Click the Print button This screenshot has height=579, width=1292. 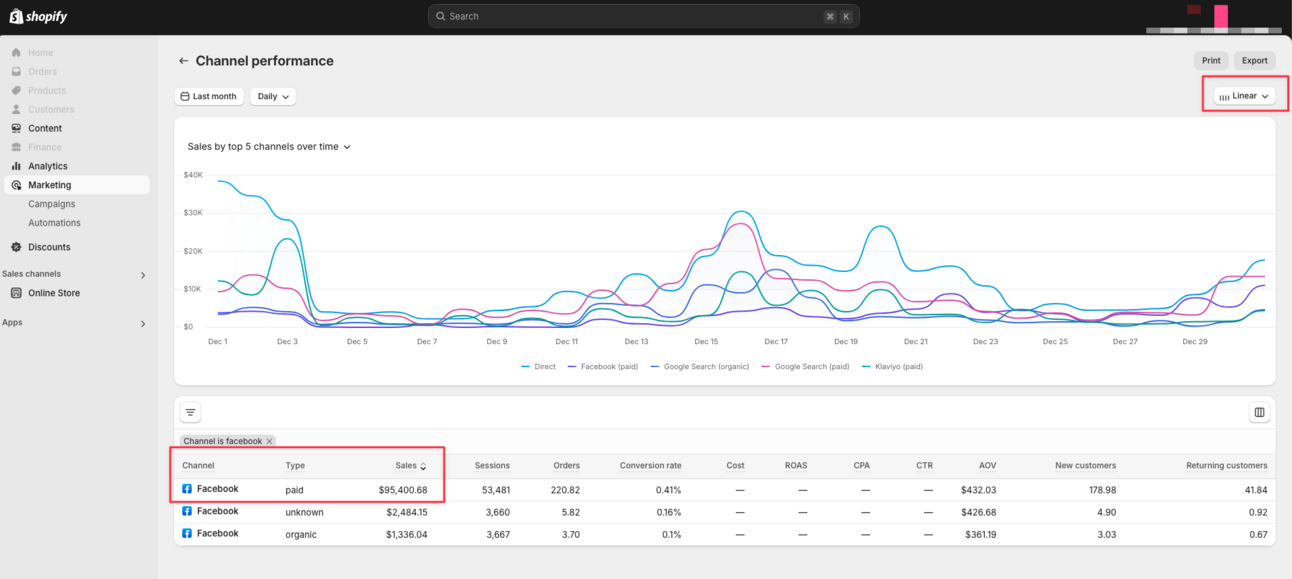point(1211,61)
